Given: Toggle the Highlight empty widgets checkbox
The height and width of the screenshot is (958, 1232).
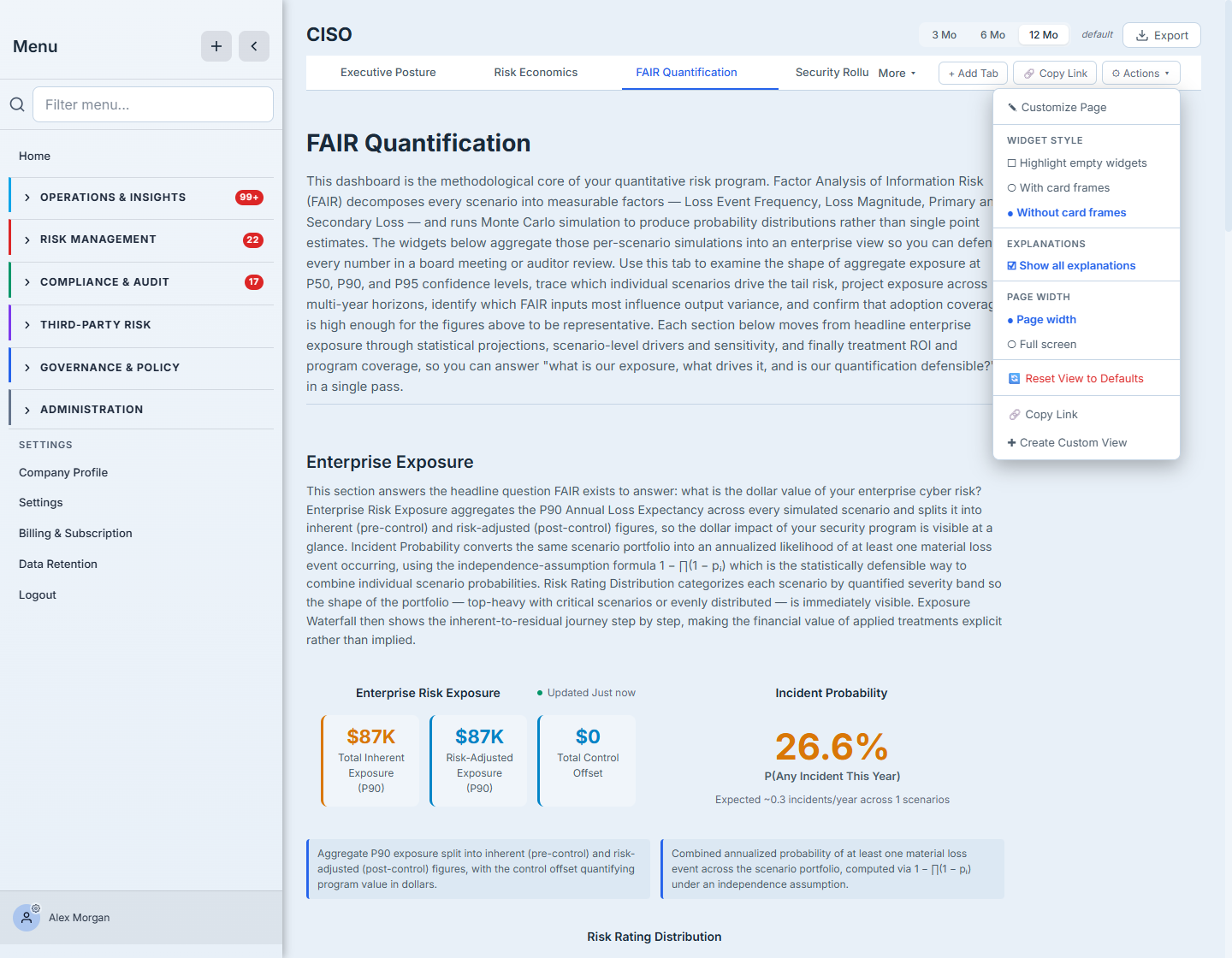Looking at the screenshot, I should [1012, 163].
